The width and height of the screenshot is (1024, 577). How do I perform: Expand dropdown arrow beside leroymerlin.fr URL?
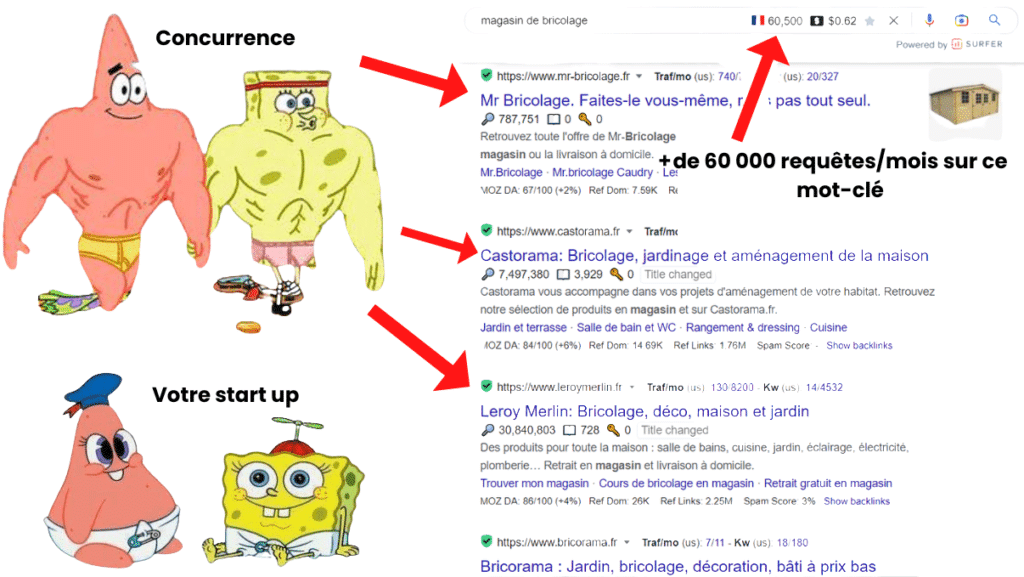pos(632,387)
